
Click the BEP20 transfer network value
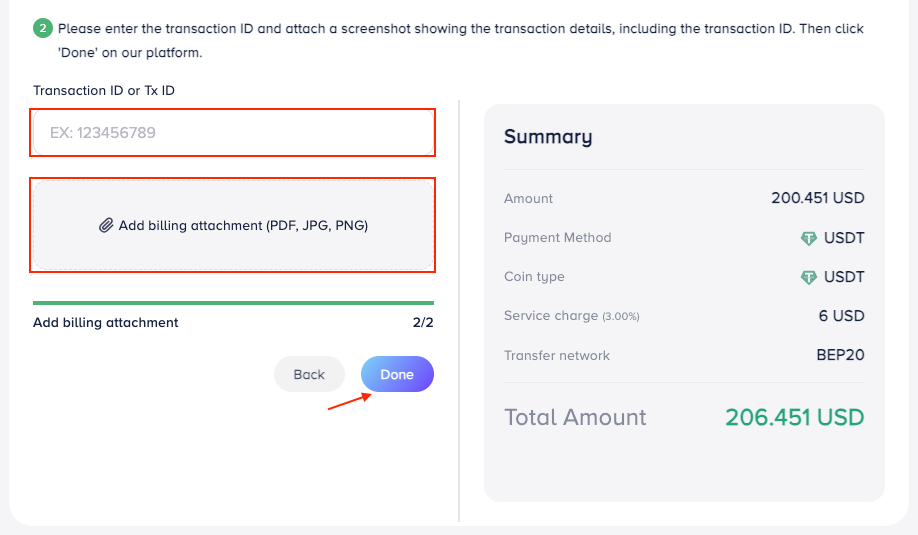coord(840,355)
